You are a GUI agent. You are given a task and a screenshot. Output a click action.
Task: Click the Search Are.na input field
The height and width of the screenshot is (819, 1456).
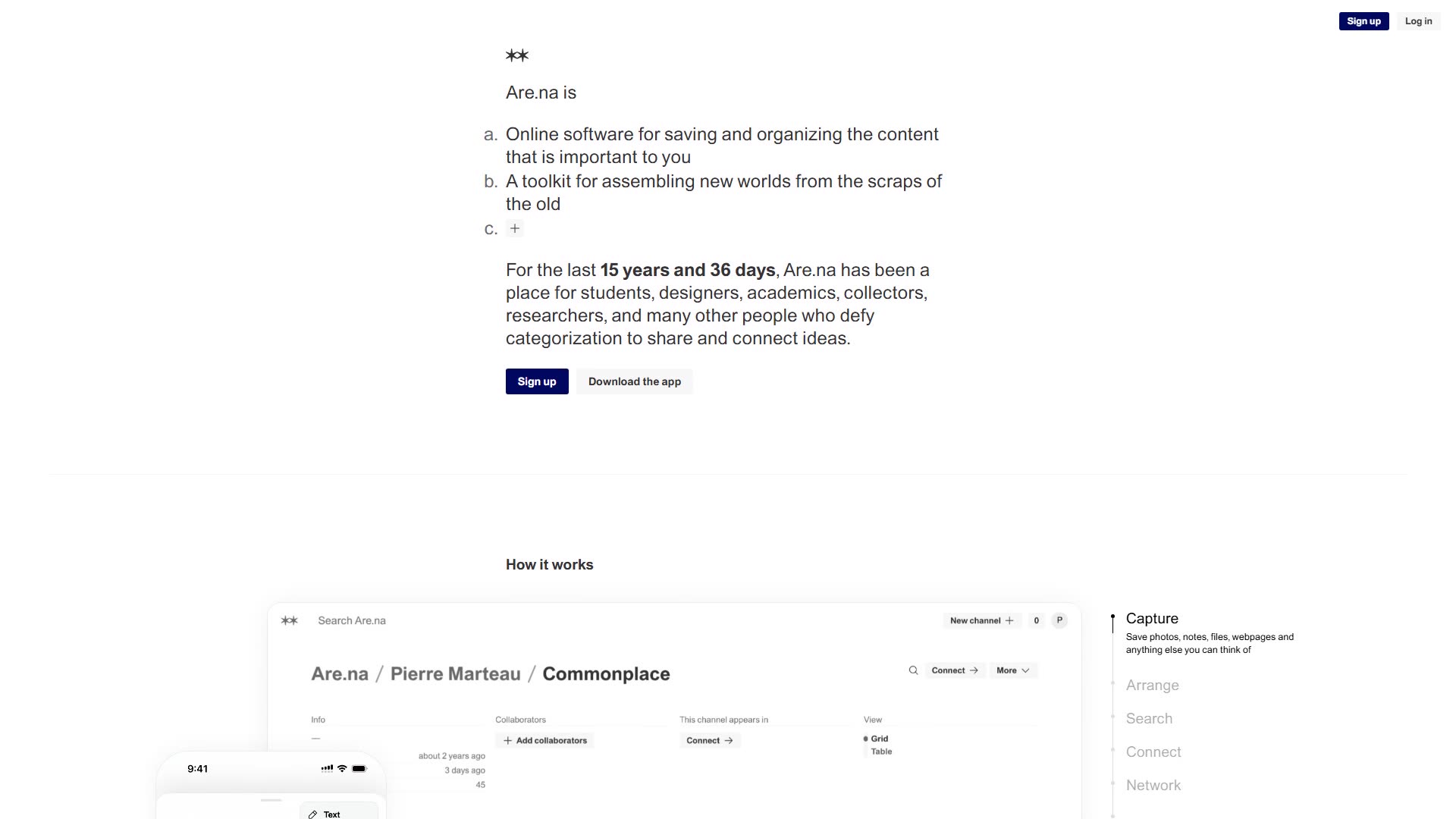pyautogui.click(x=352, y=620)
